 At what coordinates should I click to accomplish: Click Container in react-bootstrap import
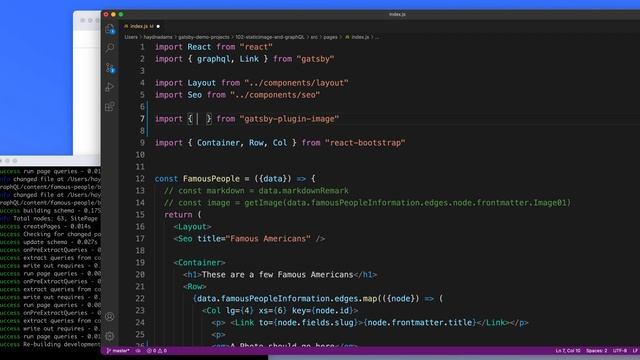coord(218,143)
